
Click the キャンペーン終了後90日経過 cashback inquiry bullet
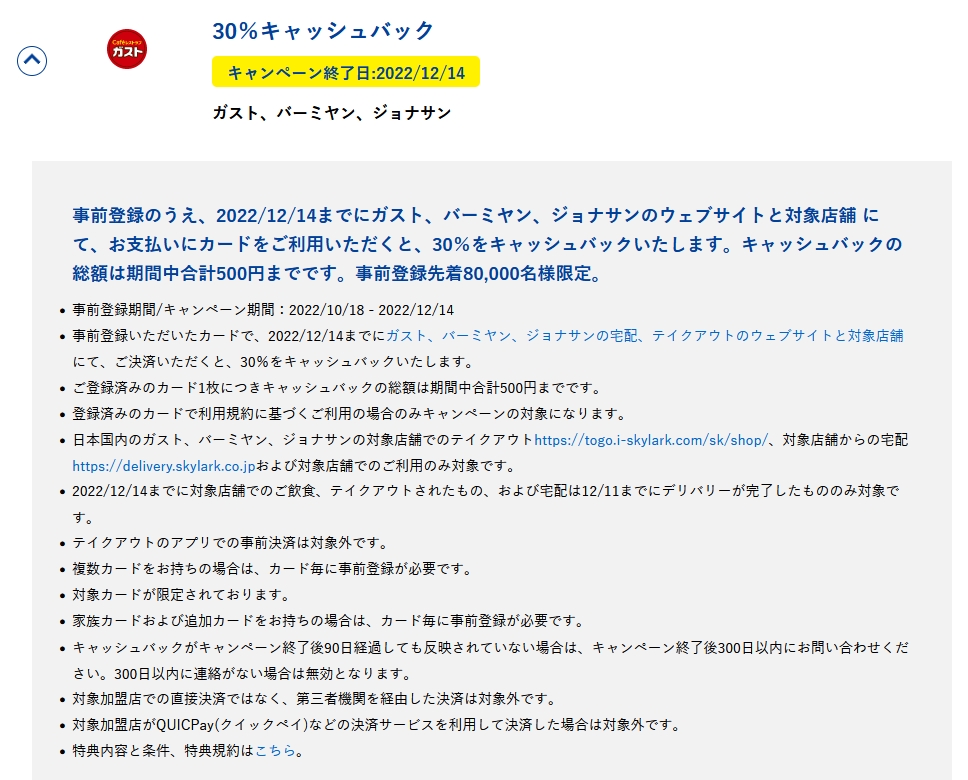[x=490, y=660]
